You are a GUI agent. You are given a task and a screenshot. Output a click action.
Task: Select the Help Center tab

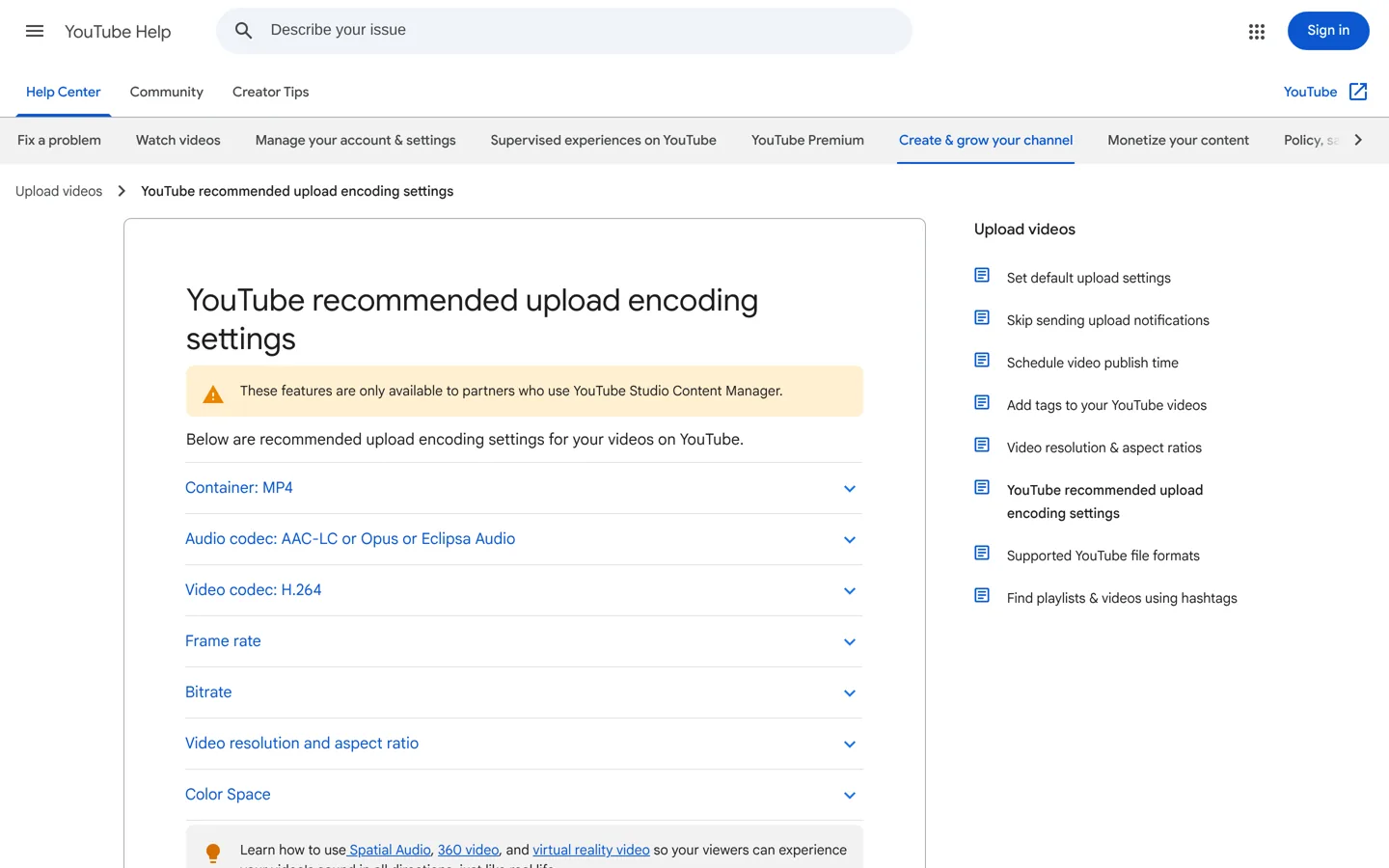pyautogui.click(x=63, y=92)
